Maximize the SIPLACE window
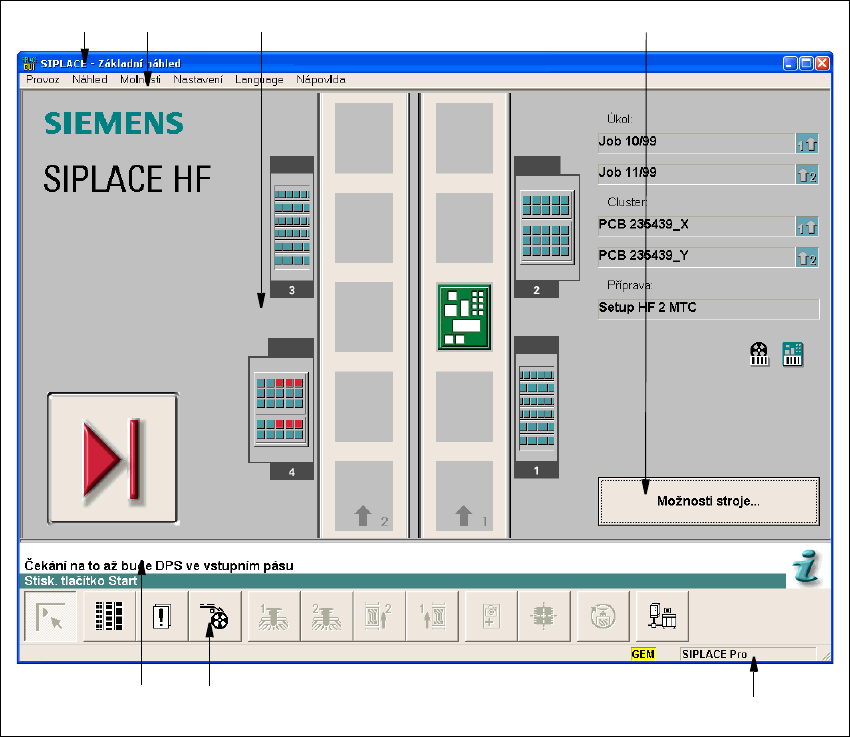This screenshot has height=737, width=850. (x=806, y=63)
